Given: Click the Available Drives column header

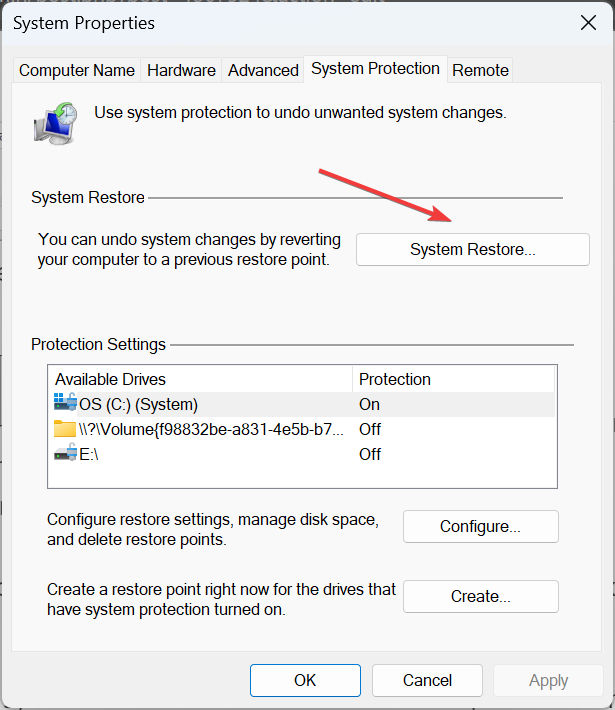Looking at the screenshot, I should [x=200, y=379].
